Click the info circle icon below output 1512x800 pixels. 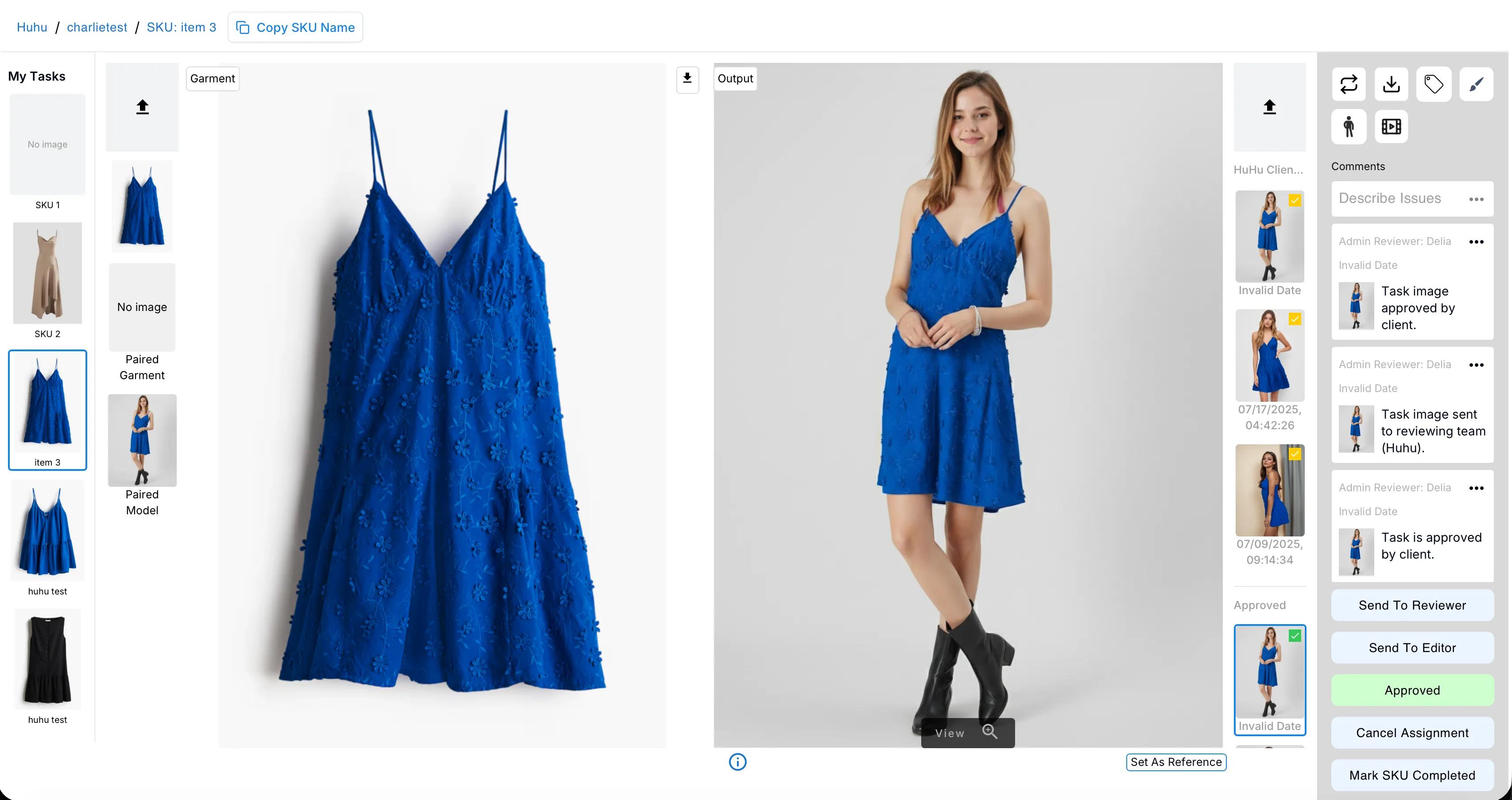click(x=737, y=762)
